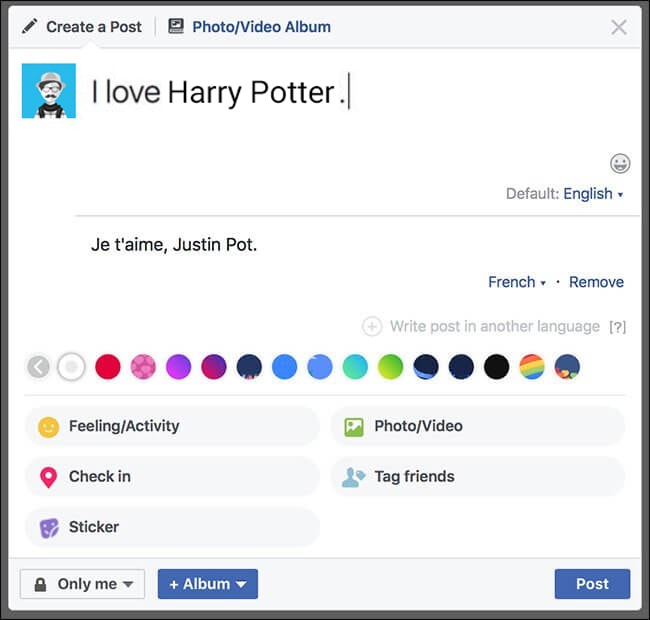Choose the magenta-to-purple gradient swatch
The height and width of the screenshot is (620, 650).
(214, 367)
